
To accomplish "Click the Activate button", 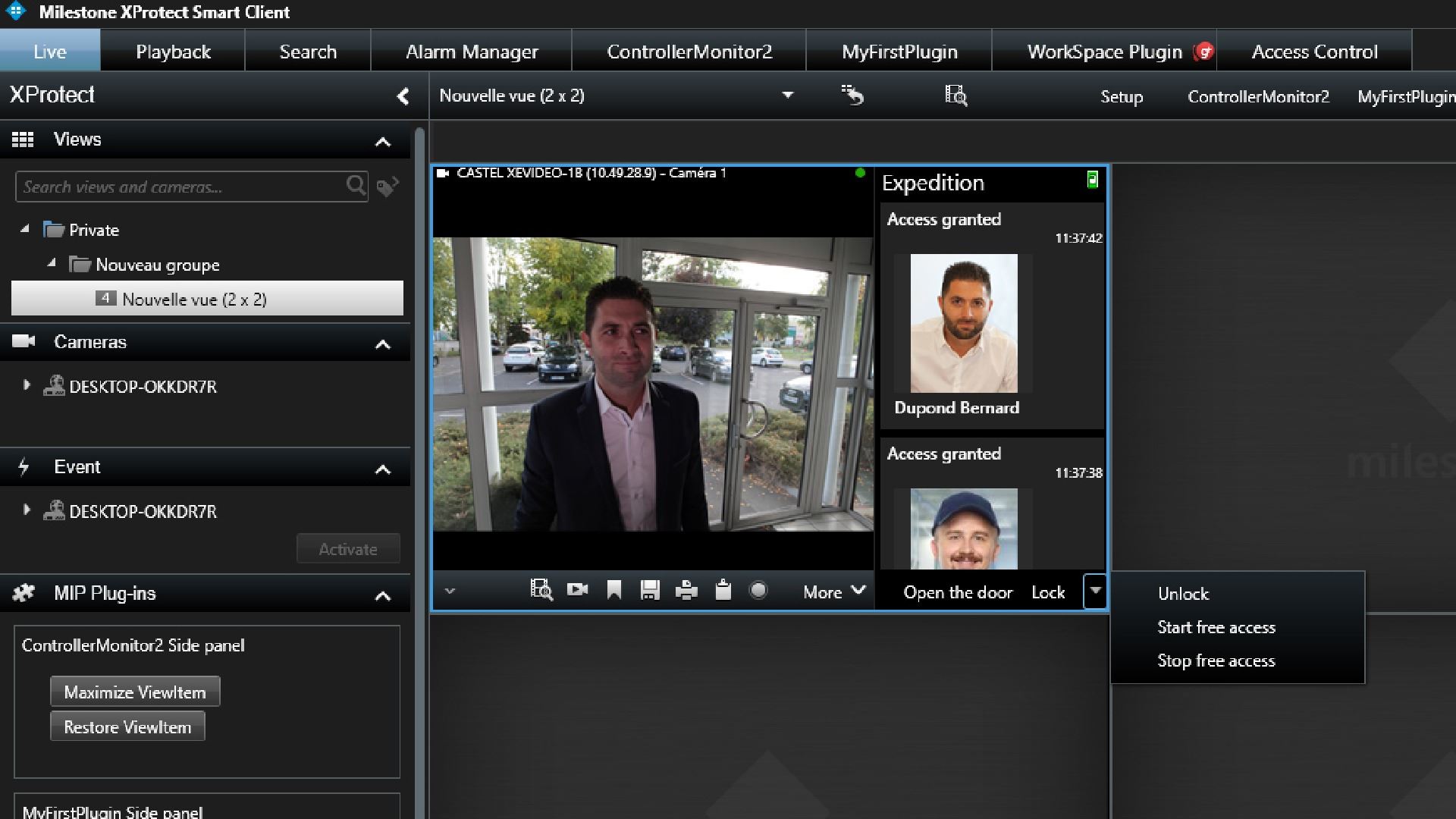I will pos(348,548).
